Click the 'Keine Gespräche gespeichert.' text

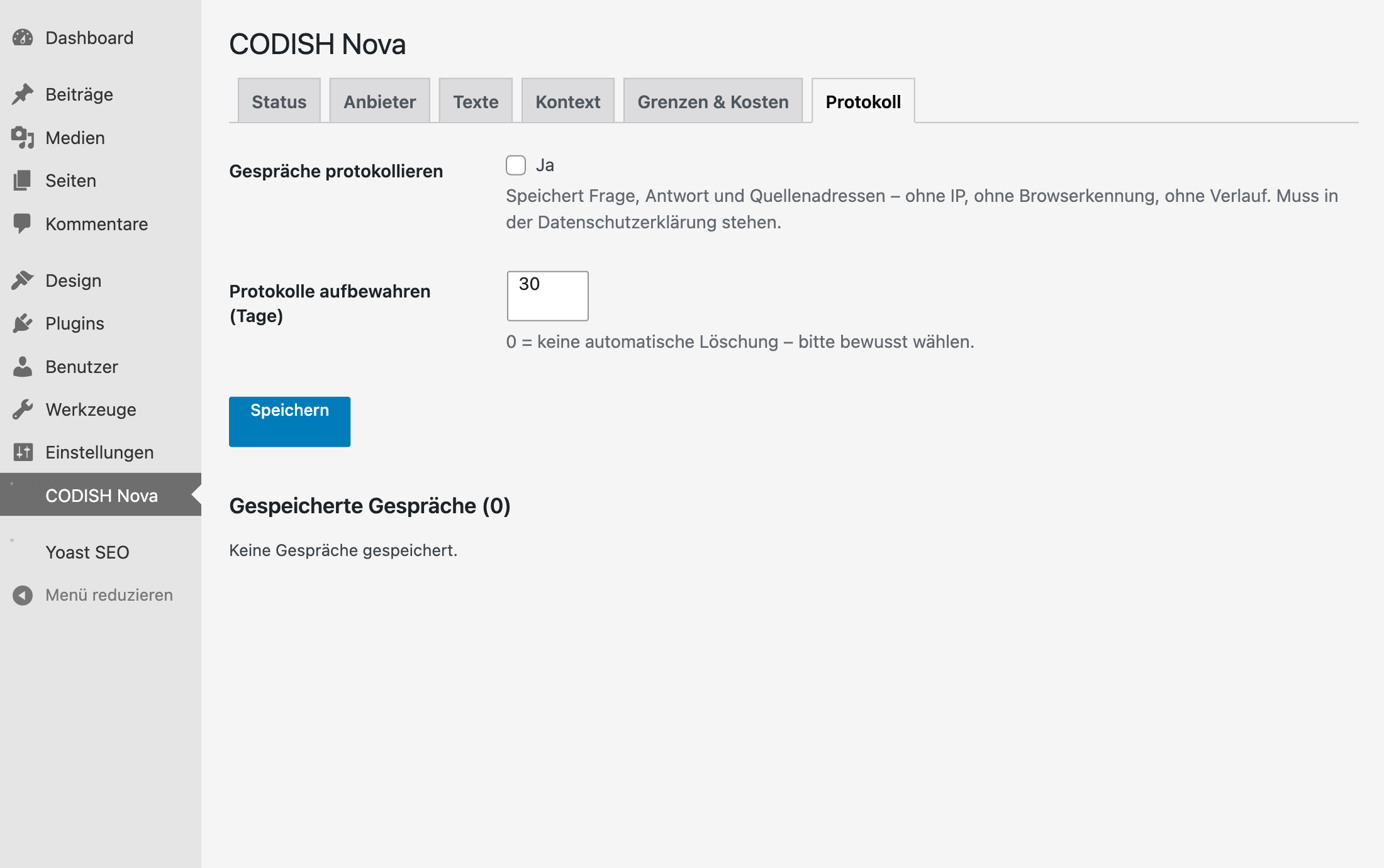click(x=343, y=550)
